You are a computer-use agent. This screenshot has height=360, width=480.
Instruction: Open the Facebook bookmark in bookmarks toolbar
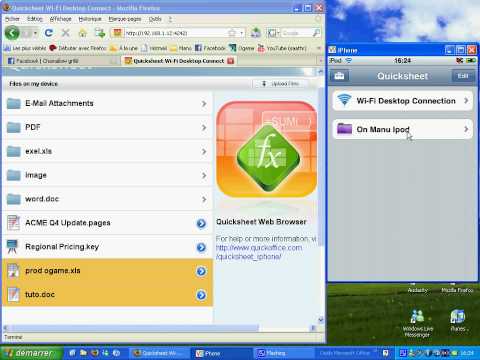point(210,48)
